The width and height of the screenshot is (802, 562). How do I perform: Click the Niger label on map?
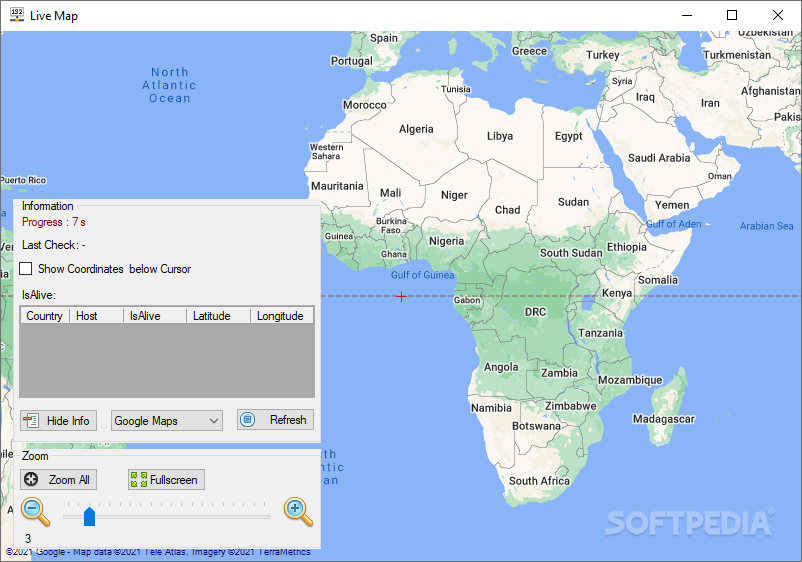(454, 195)
